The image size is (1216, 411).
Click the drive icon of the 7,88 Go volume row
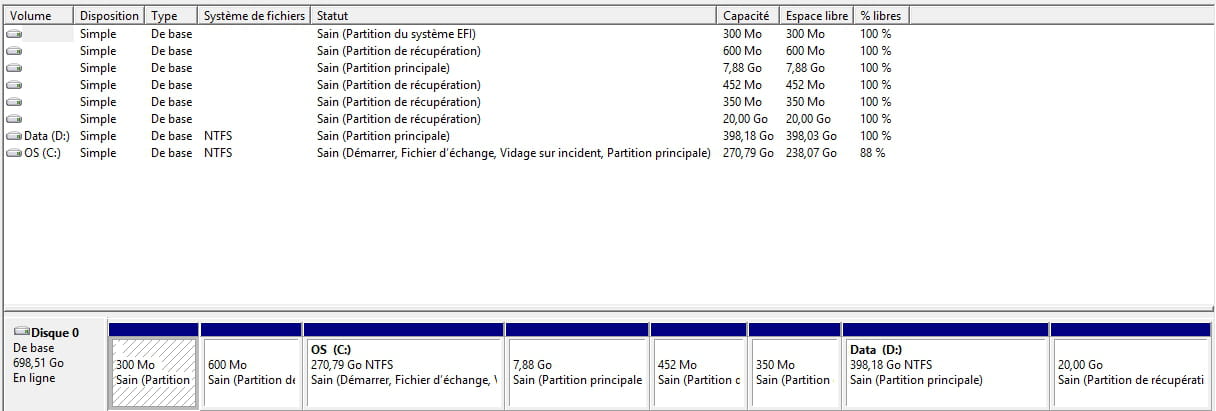[x=13, y=68]
